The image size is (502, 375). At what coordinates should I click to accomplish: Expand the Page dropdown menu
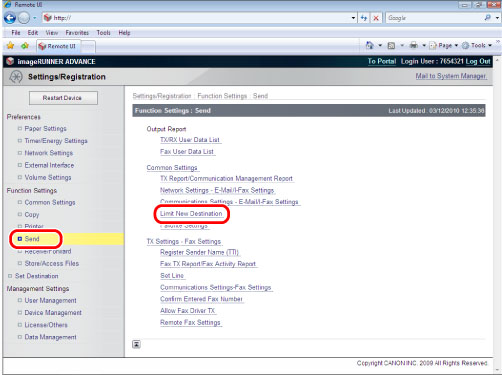tap(444, 45)
